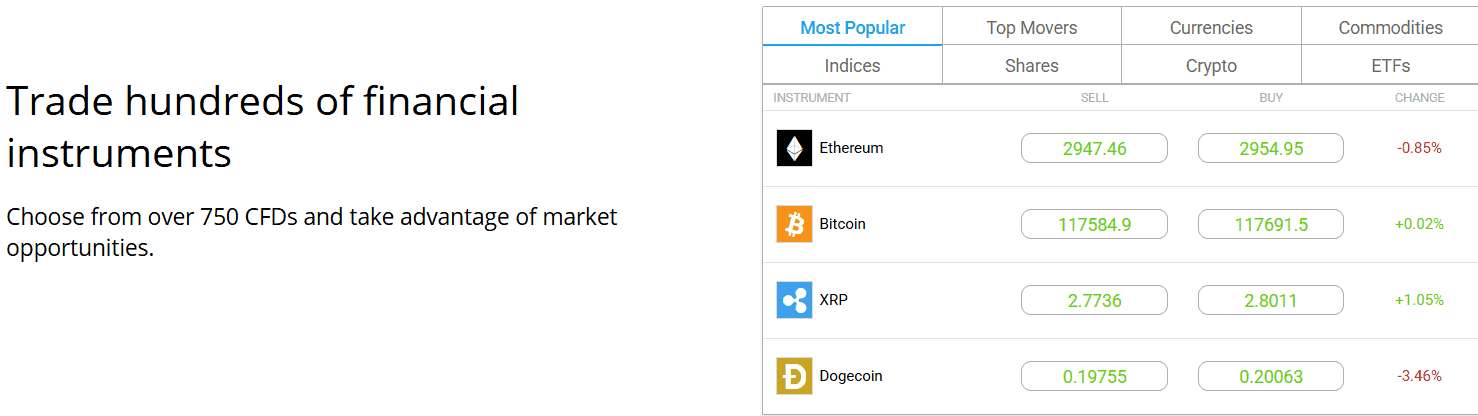
Task: Click the Dogecoin logo icon
Action: click(x=794, y=376)
